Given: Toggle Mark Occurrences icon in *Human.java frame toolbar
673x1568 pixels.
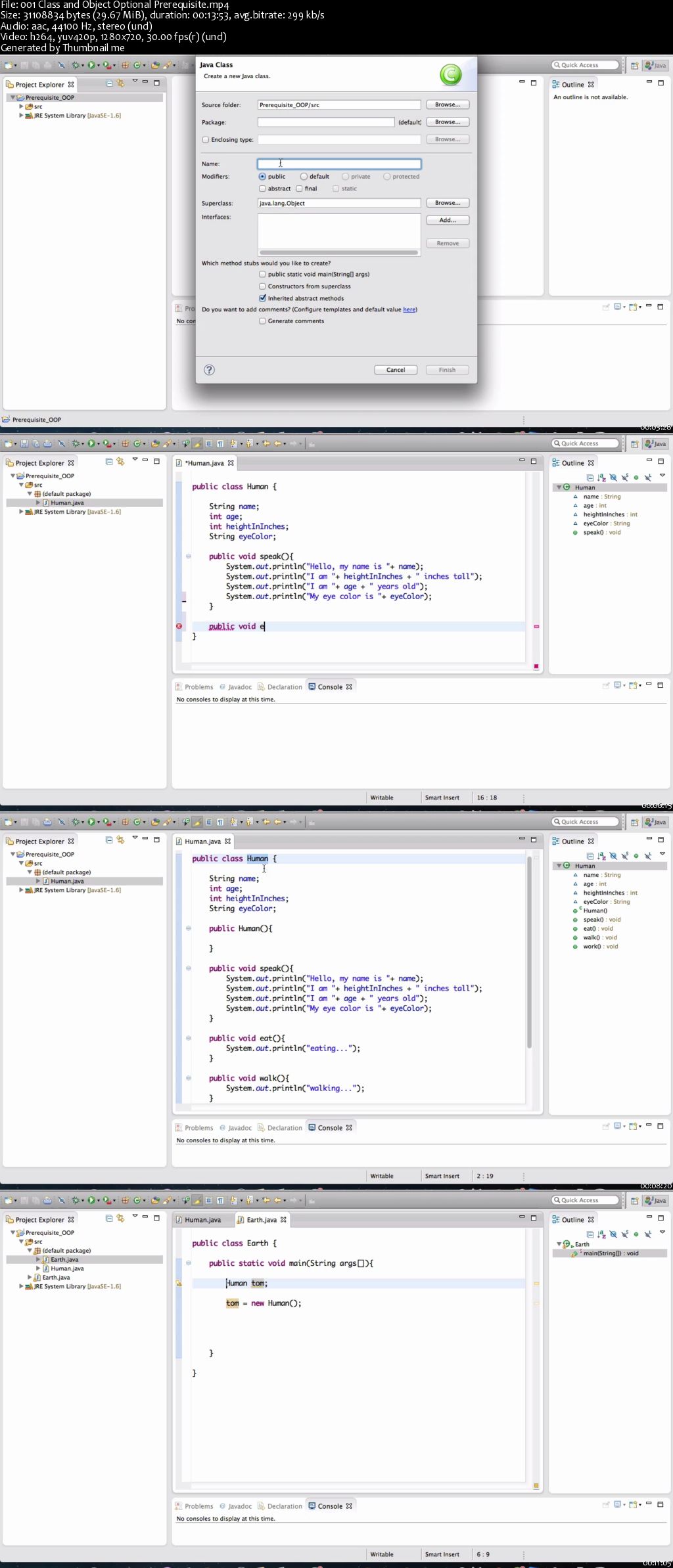Looking at the screenshot, I should [x=197, y=443].
